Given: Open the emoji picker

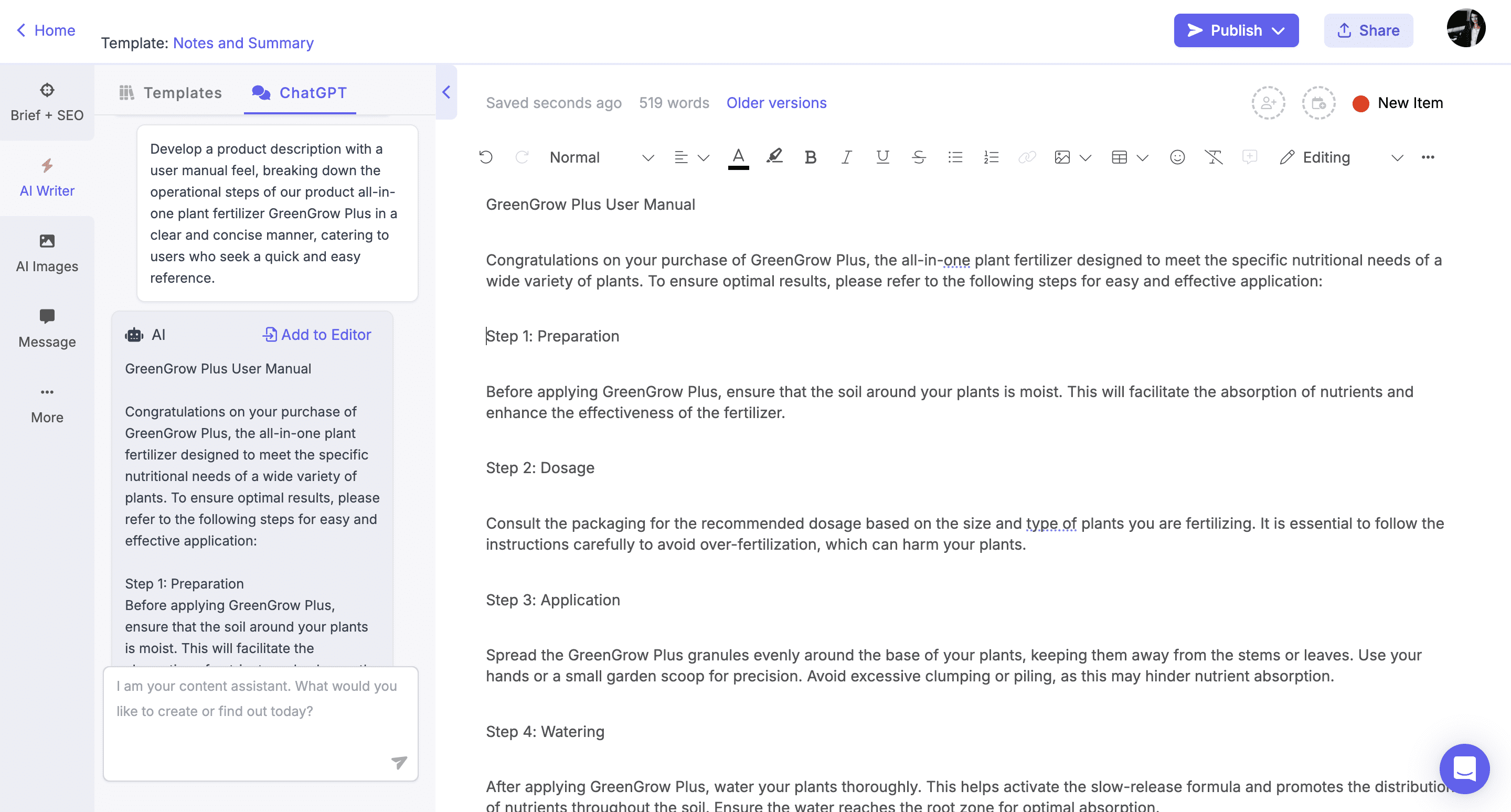Looking at the screenshot, I should (1177, 157).
